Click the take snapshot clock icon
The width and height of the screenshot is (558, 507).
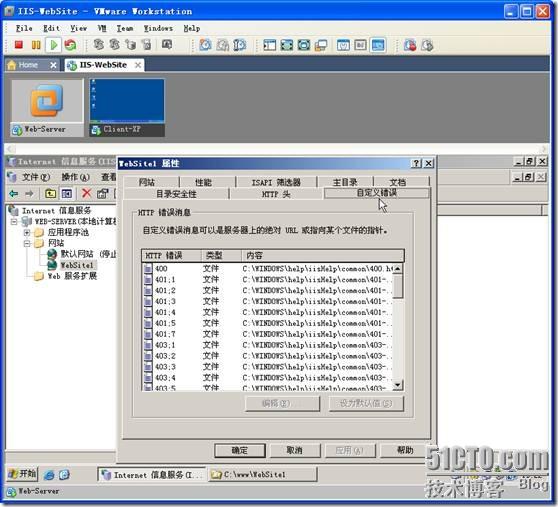click(x=205, y=45)
